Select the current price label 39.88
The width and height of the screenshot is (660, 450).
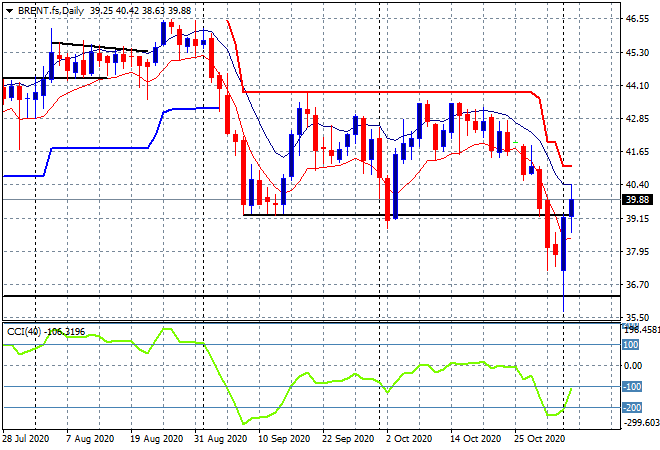pos(637,200)
